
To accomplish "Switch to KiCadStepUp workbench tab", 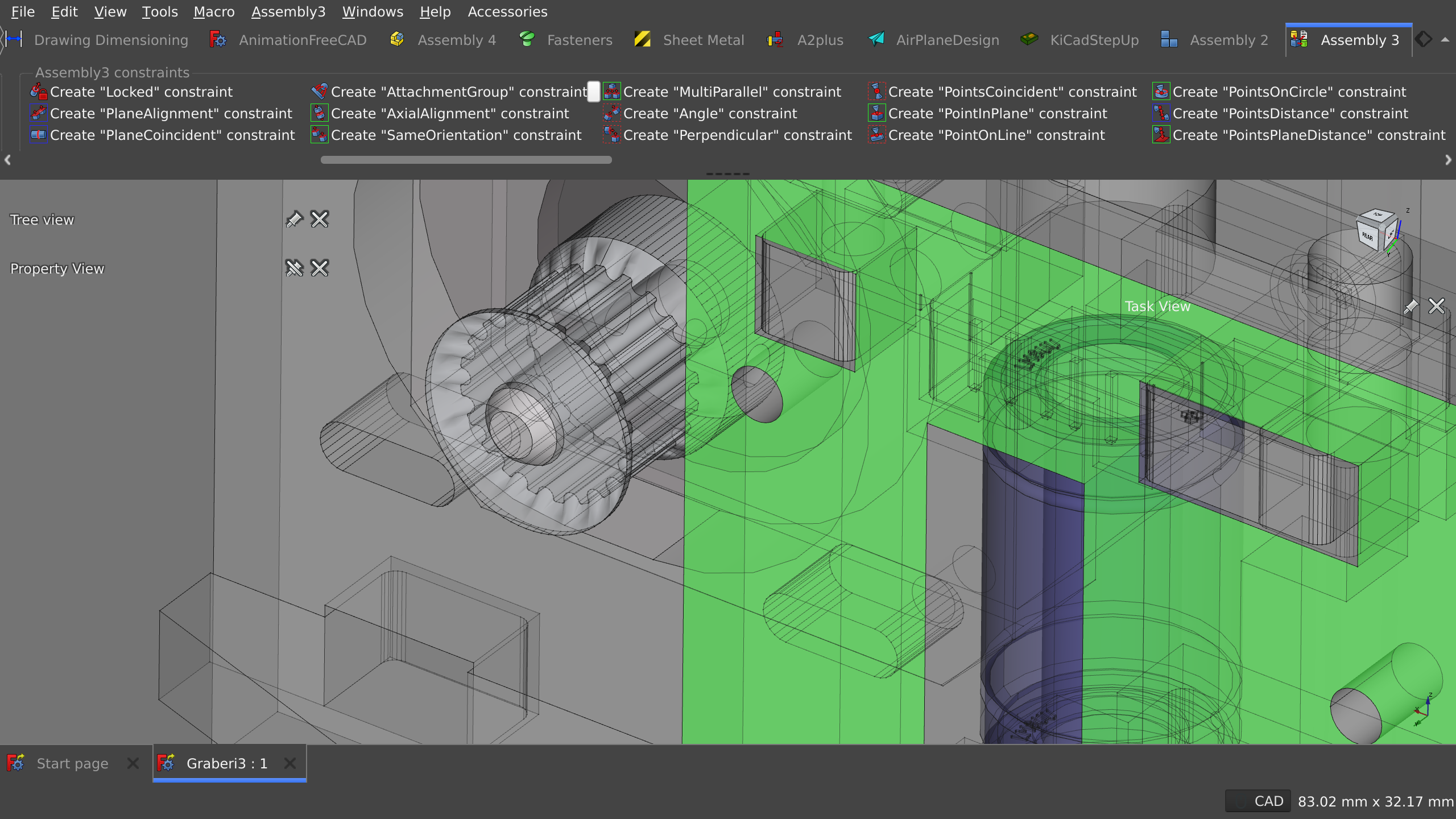I will tap(1080, 40).
